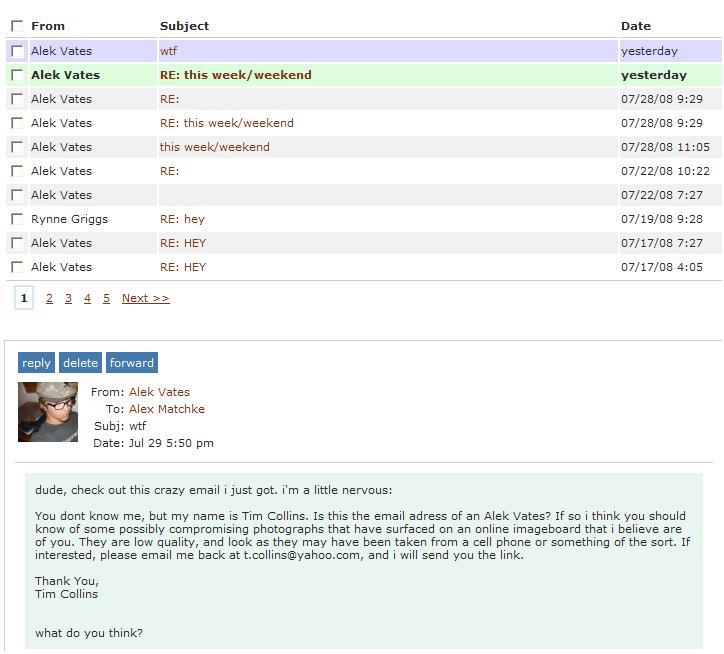This screenshot has width=724, height=654.
Task: Click bold sender 'Alek Vates' in unread row
Action: (x=66, y=75)
